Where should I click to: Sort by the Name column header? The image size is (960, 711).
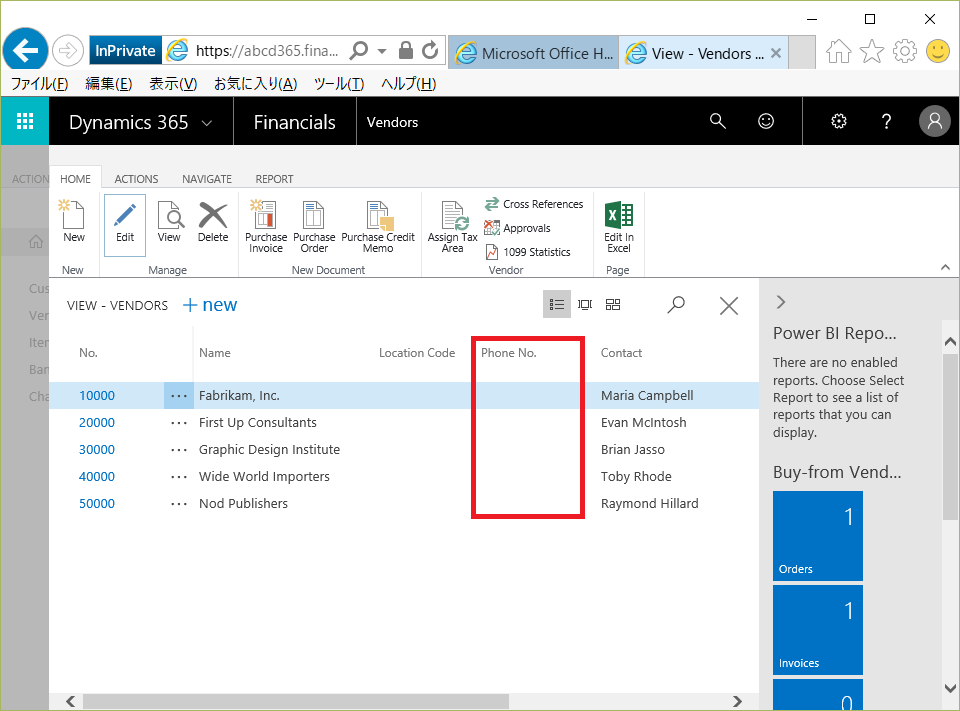click(215, 353)
